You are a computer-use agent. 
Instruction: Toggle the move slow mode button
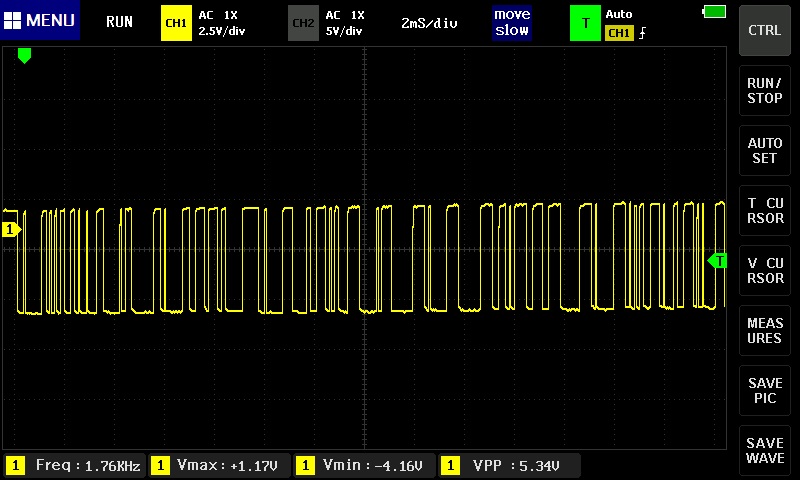pos(512,22)
